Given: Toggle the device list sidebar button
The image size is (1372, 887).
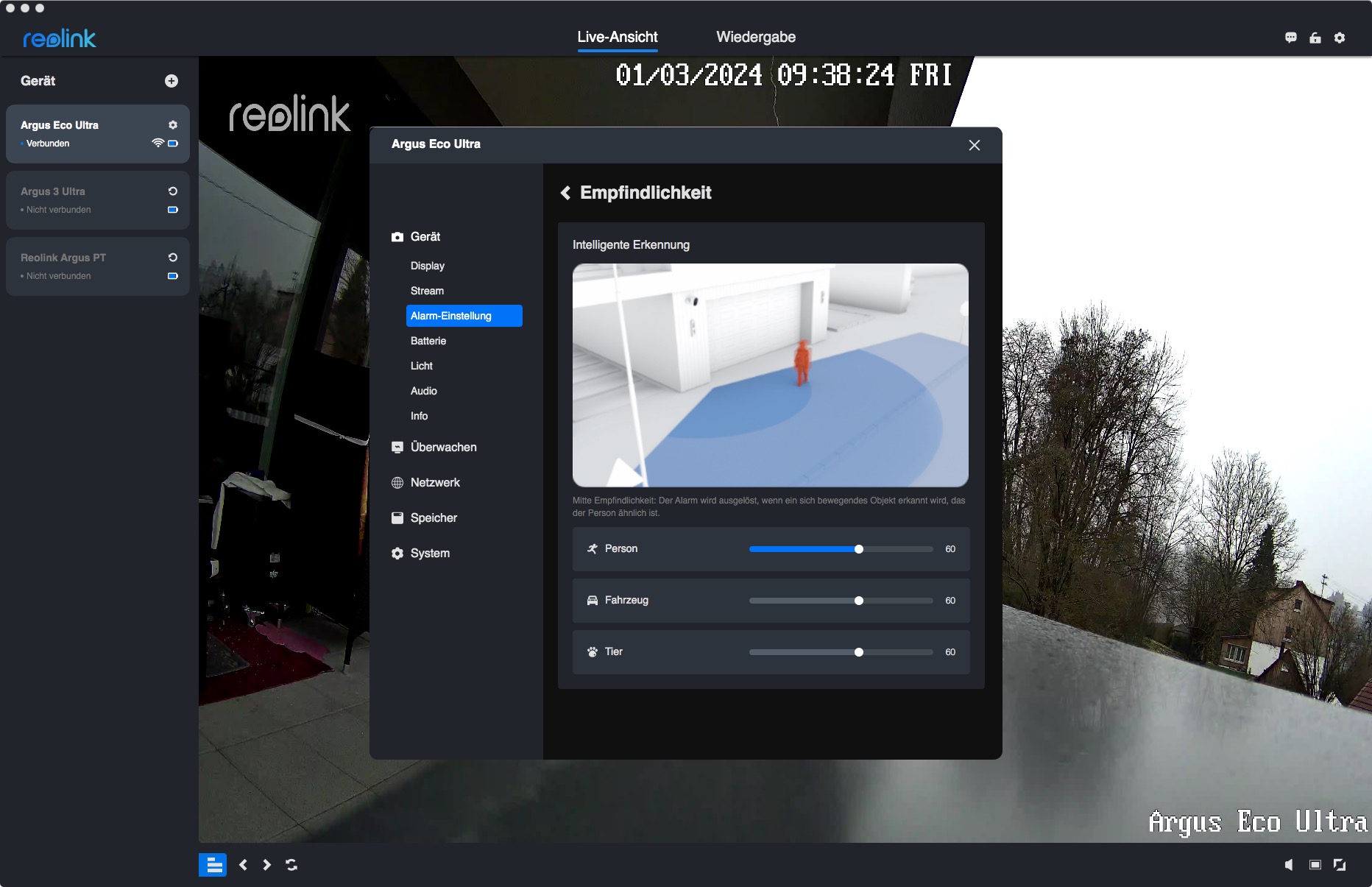Looking at the screenshot, I should pos(213,865).
